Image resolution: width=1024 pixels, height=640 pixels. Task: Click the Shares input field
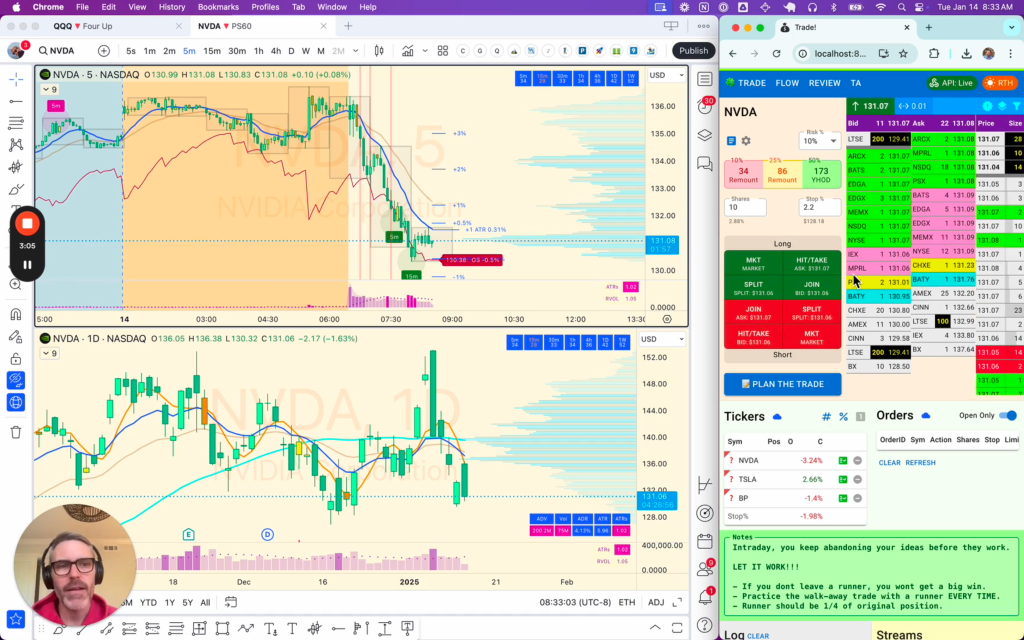[x=745, y=207]
